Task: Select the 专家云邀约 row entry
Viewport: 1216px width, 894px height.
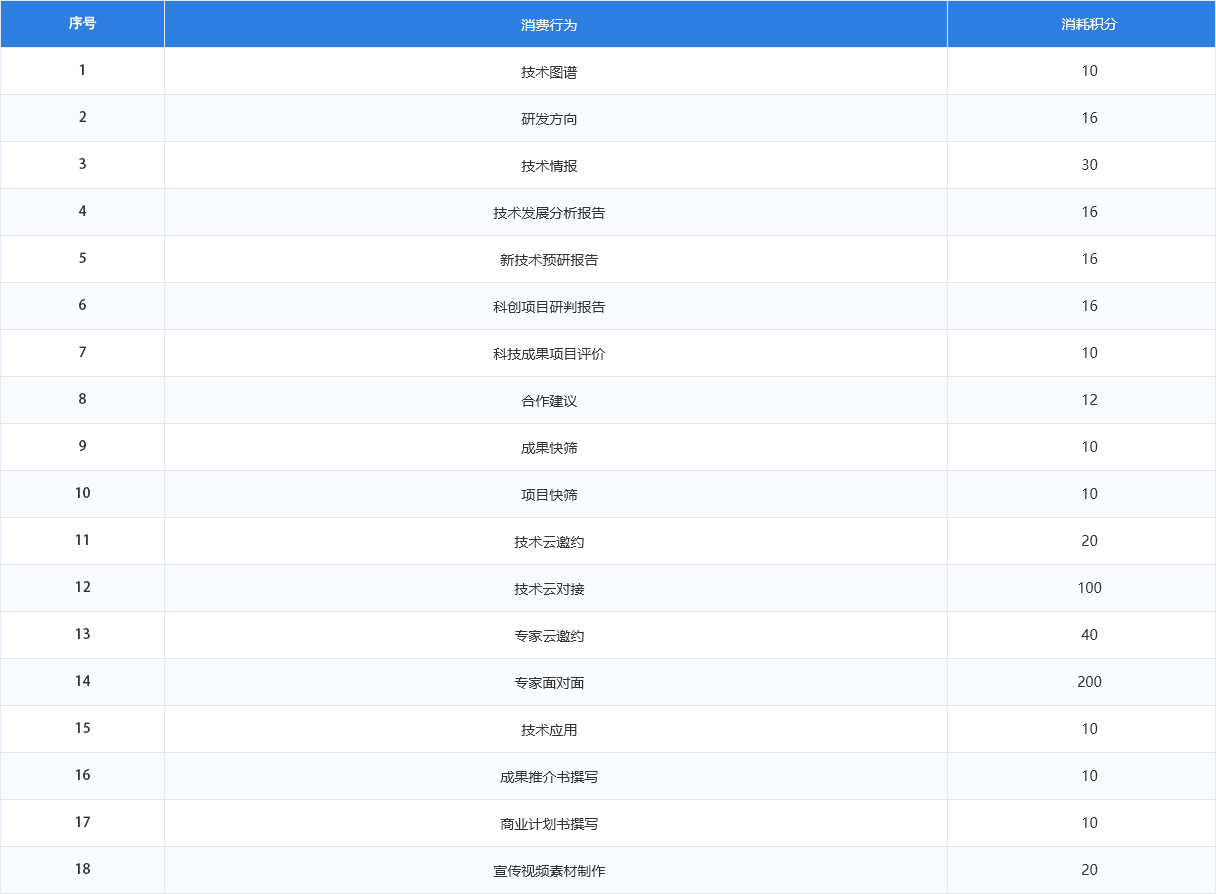Action: (x=549, y=636)
